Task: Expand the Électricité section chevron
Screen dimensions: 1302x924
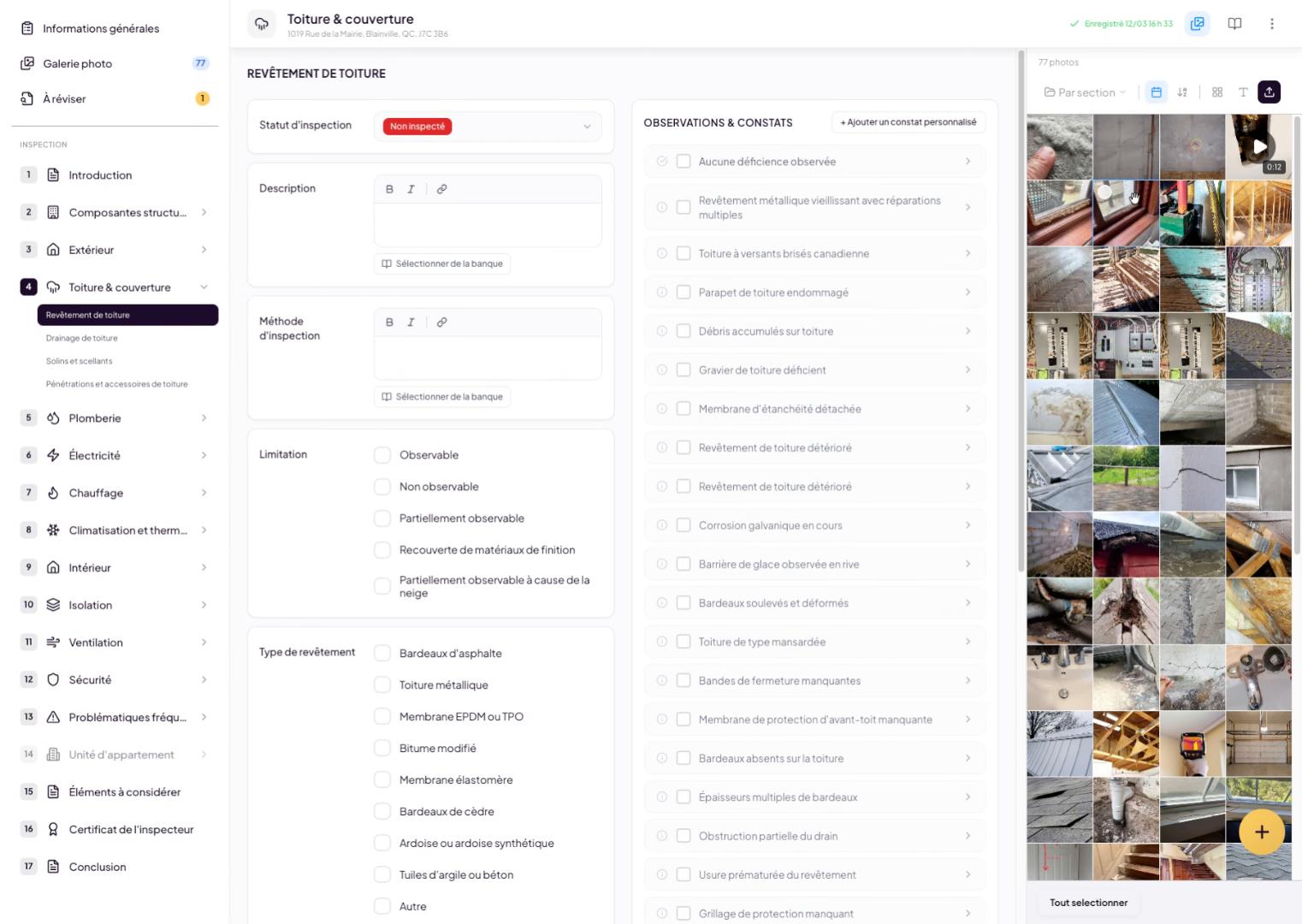Action: coord(204,455)
